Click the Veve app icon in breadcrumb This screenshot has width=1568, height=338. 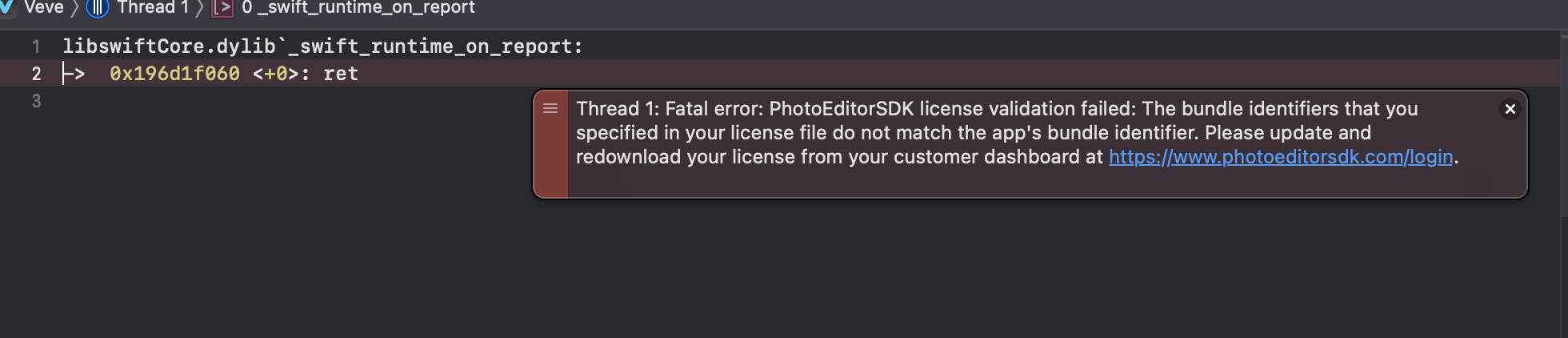tap(6, 7)
